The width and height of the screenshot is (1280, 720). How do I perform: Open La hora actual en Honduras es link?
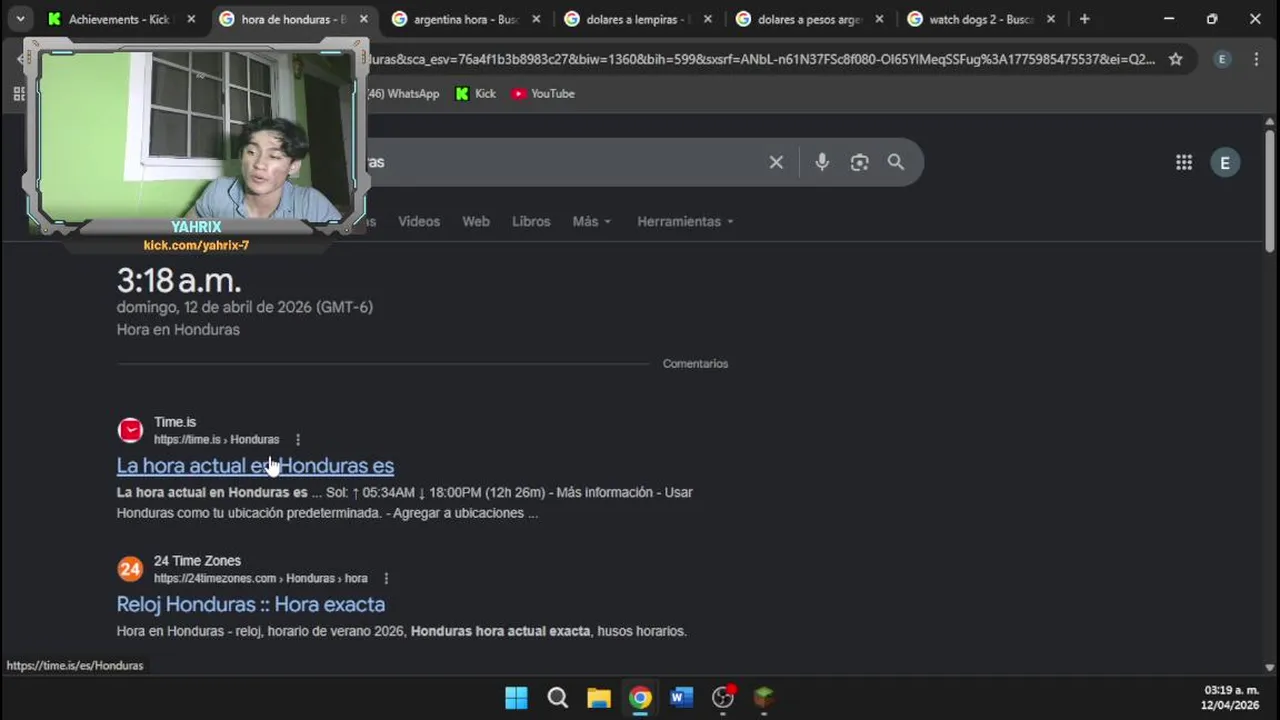255,465
